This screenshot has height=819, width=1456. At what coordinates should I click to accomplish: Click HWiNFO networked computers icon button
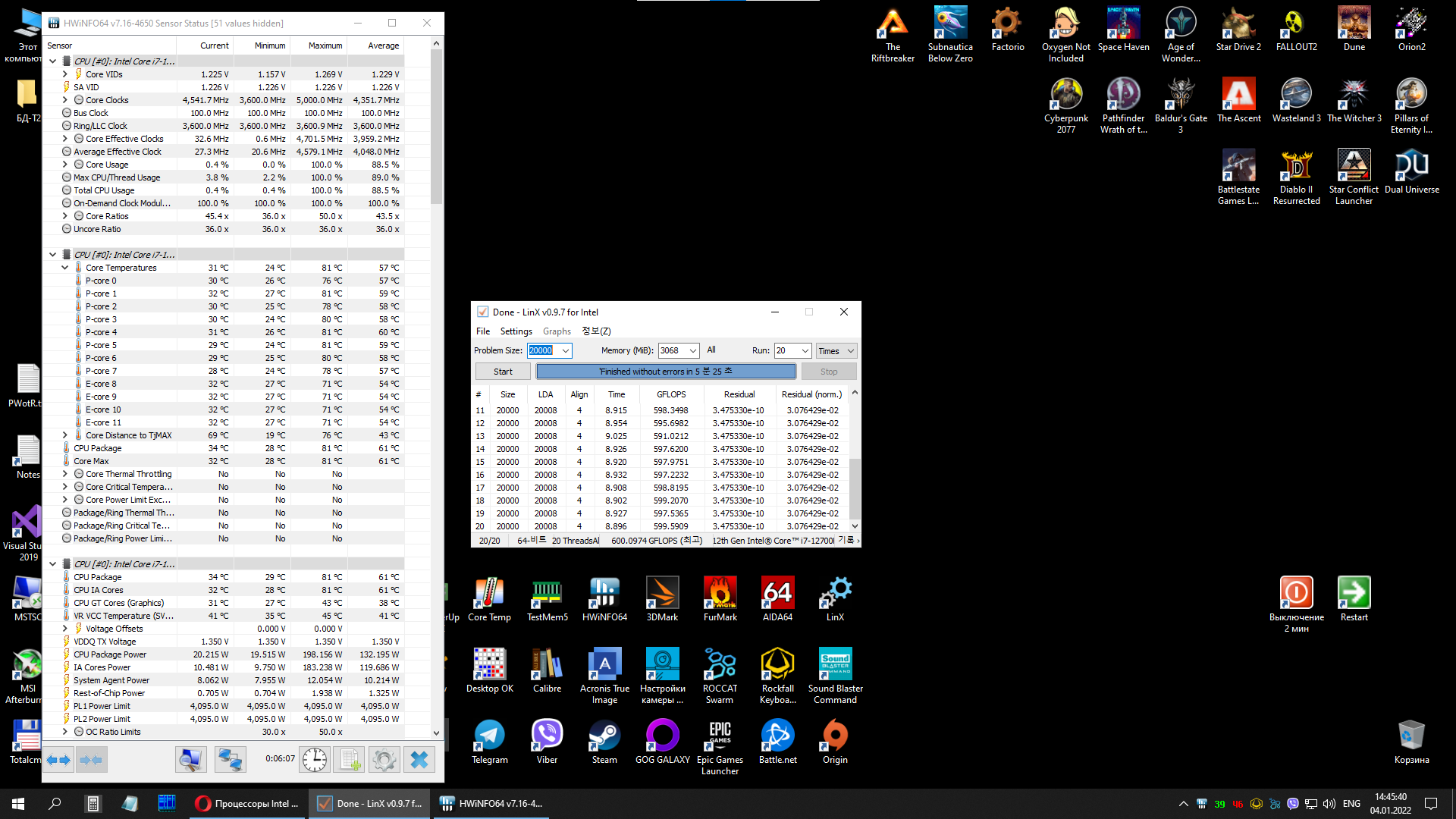click(x=230, y=759)
